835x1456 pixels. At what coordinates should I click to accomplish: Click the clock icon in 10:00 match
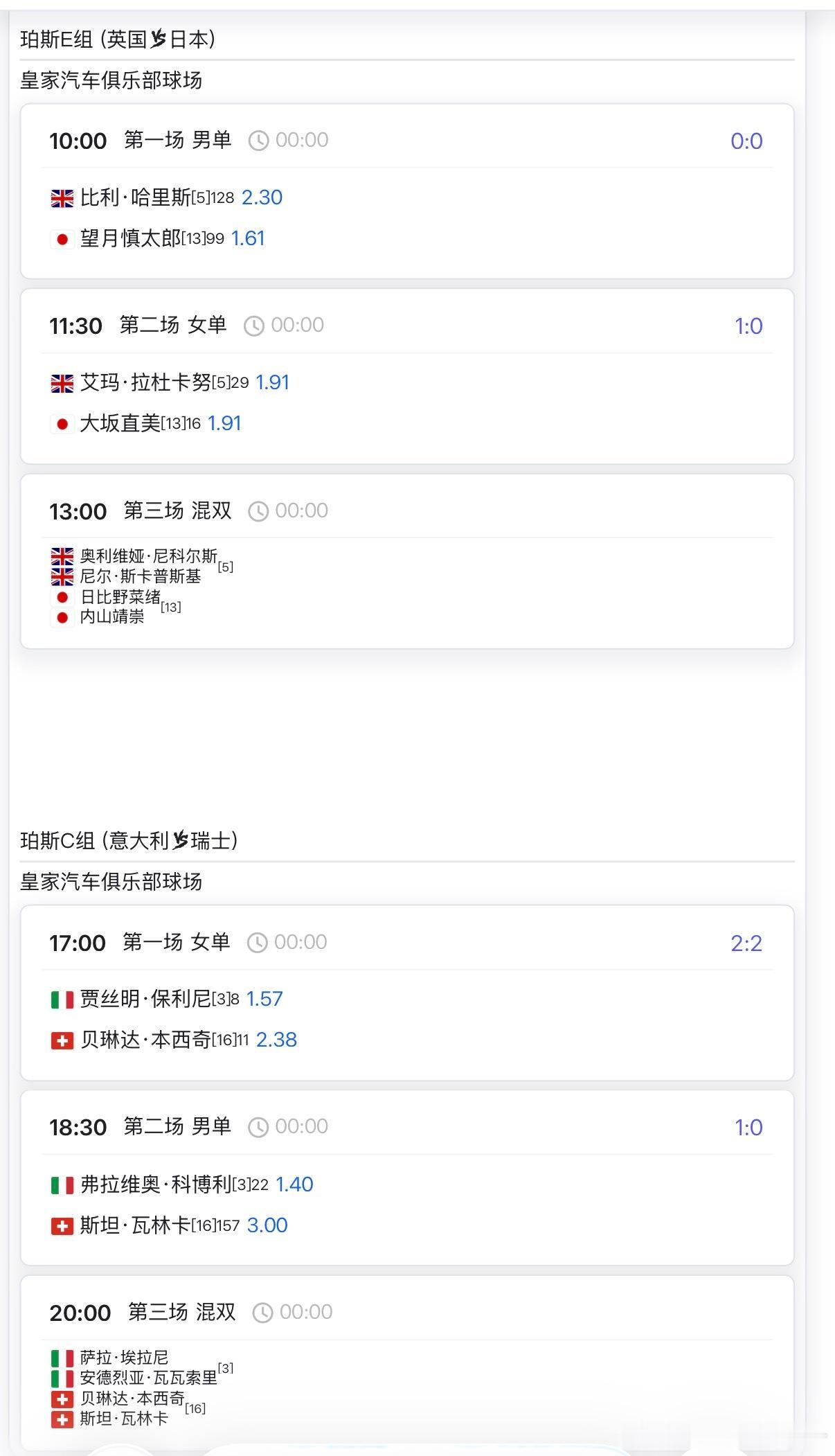tap(258, 141)
